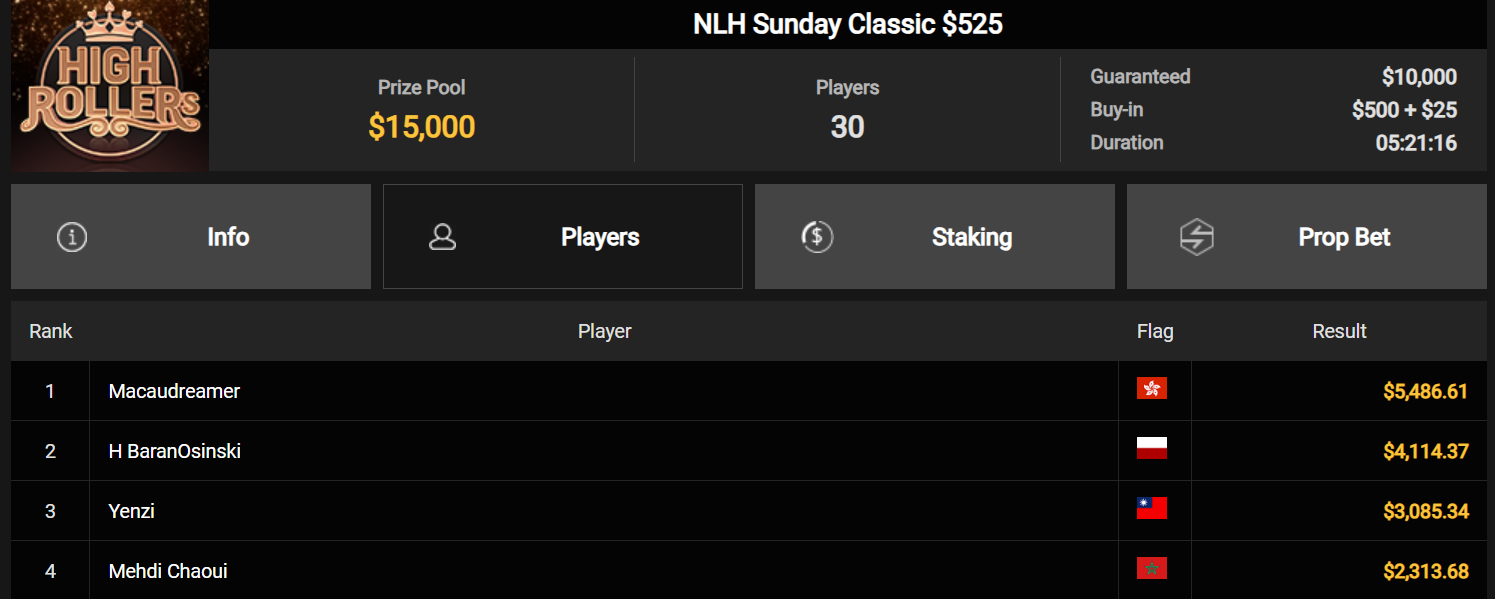Click the Players person icon

[442, 237]
